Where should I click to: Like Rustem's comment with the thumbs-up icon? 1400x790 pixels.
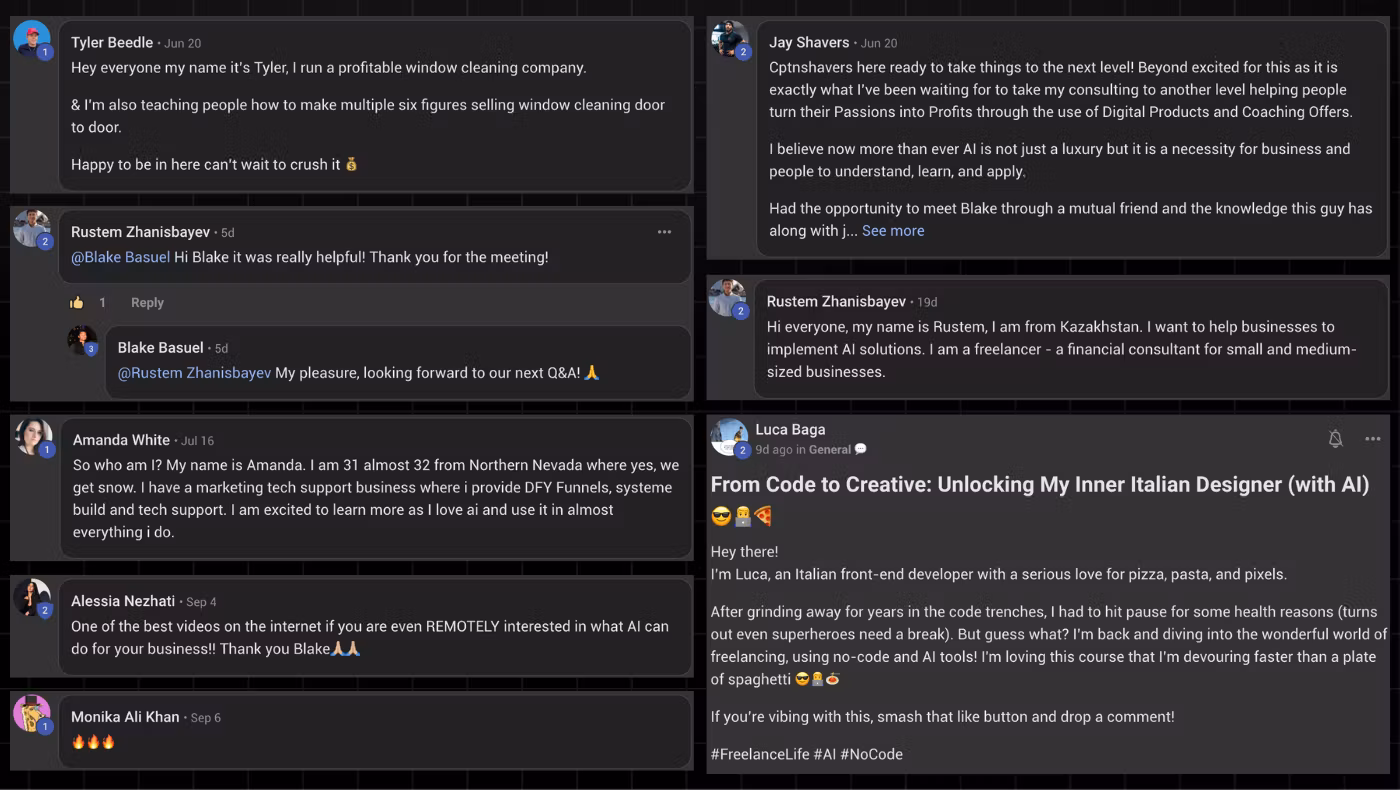(x=77, y=303)
